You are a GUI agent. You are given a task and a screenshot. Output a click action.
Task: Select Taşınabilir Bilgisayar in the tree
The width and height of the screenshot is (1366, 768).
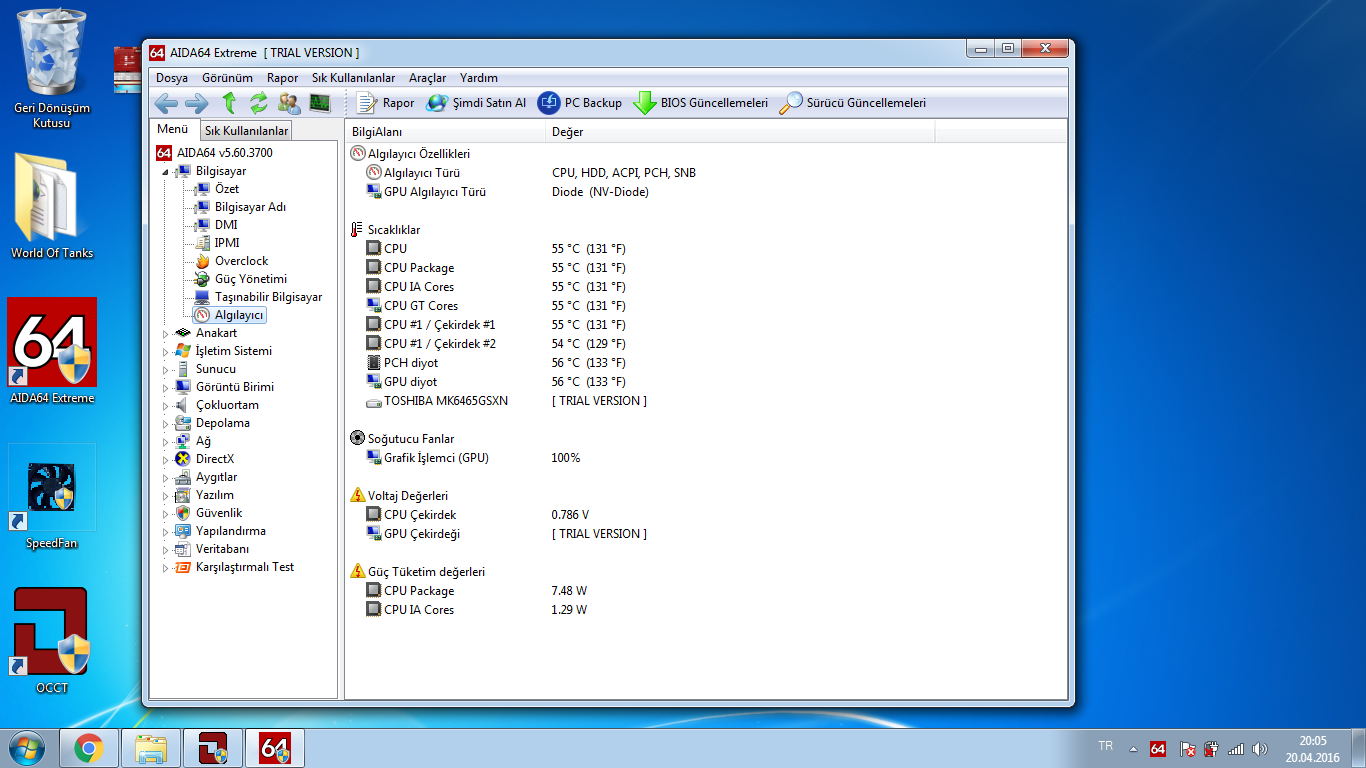tap(268, 297)
